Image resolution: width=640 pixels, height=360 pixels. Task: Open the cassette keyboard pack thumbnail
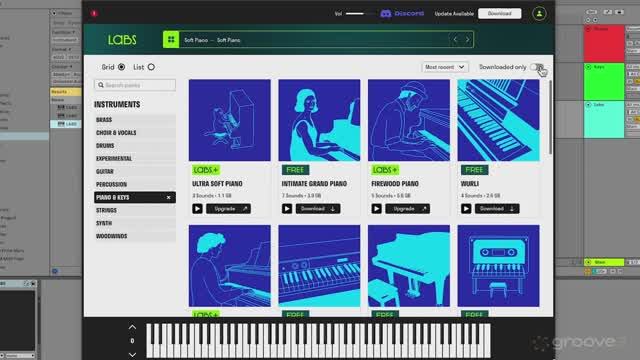point(498,266)
